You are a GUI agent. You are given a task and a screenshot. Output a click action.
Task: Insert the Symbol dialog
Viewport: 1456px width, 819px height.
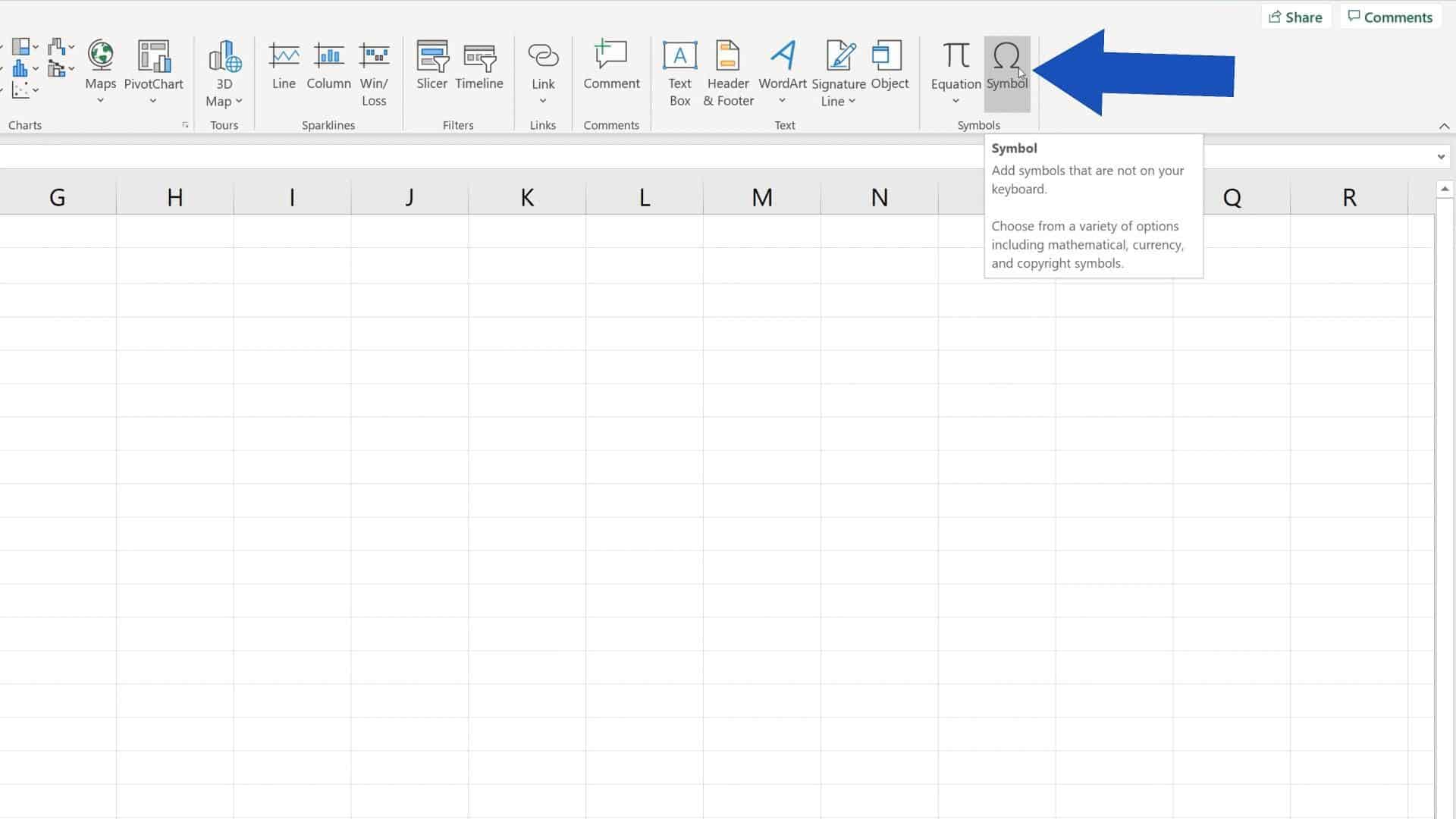pos(1006,68)
